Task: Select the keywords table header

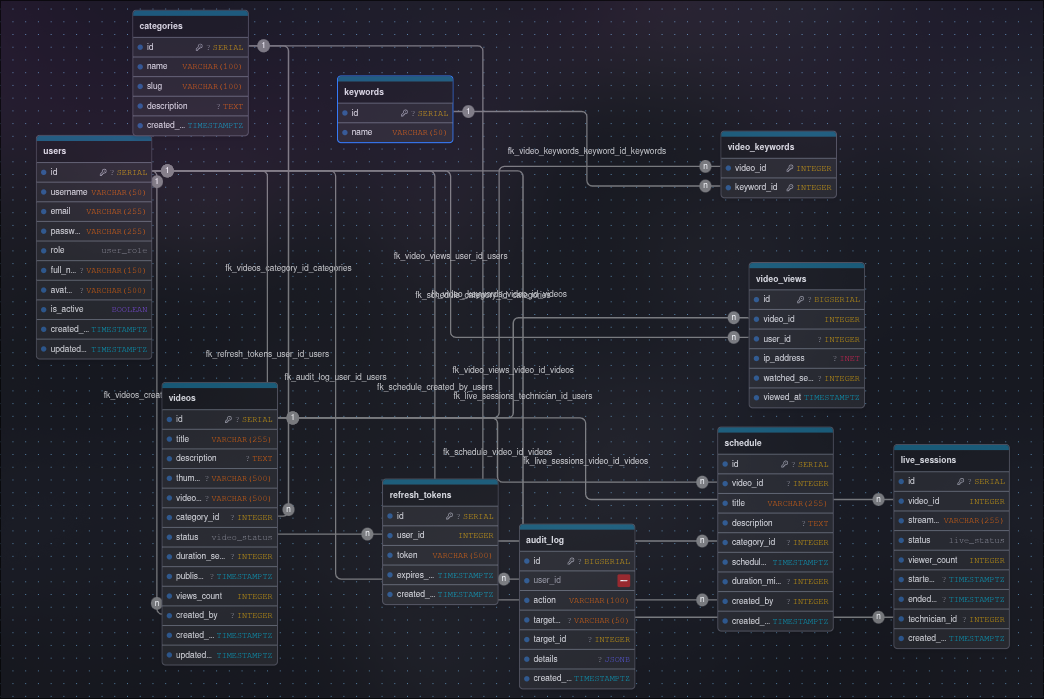Action: 395,92
